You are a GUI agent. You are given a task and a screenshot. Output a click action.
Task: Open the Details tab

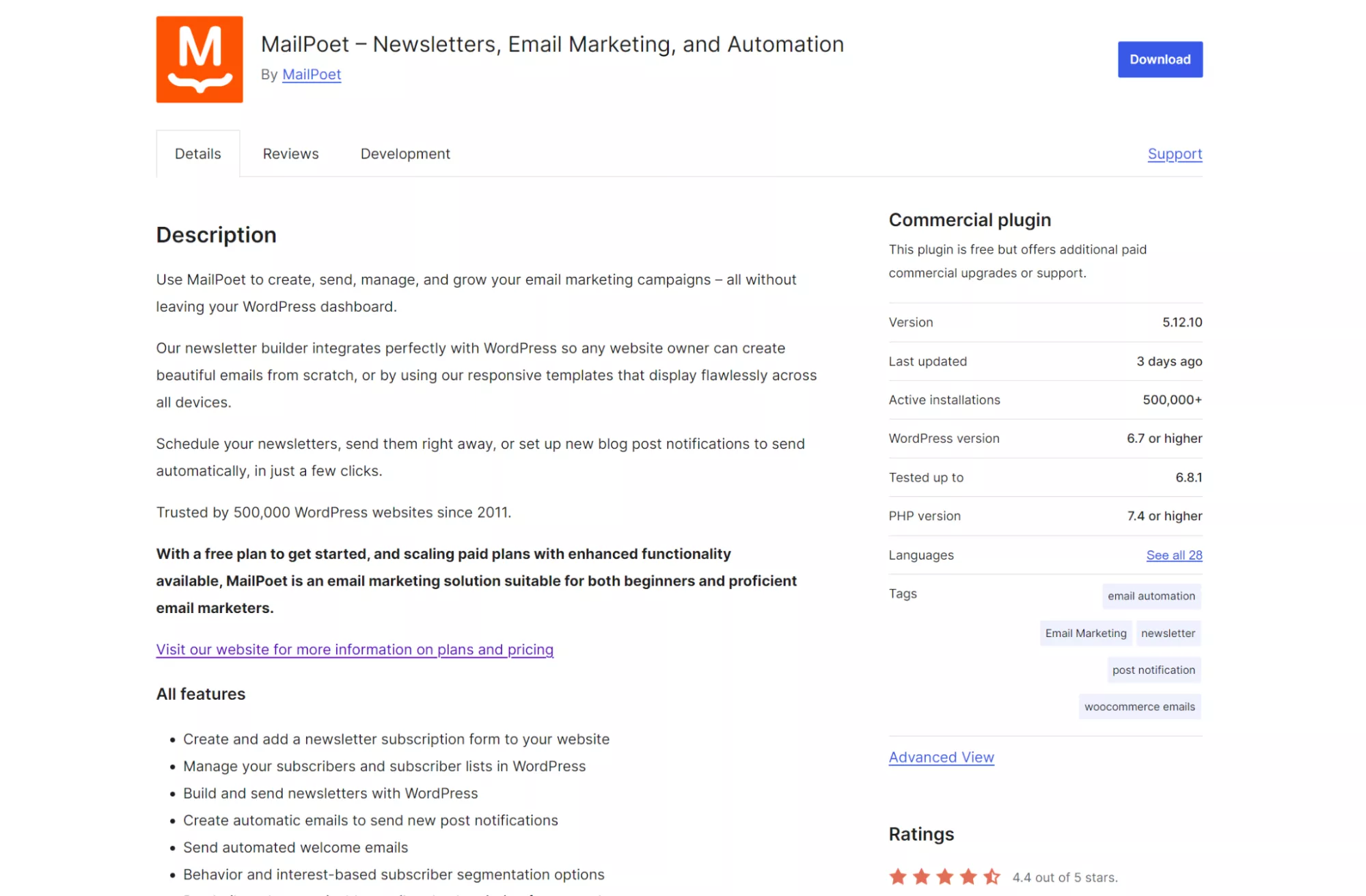click(198, 154)
